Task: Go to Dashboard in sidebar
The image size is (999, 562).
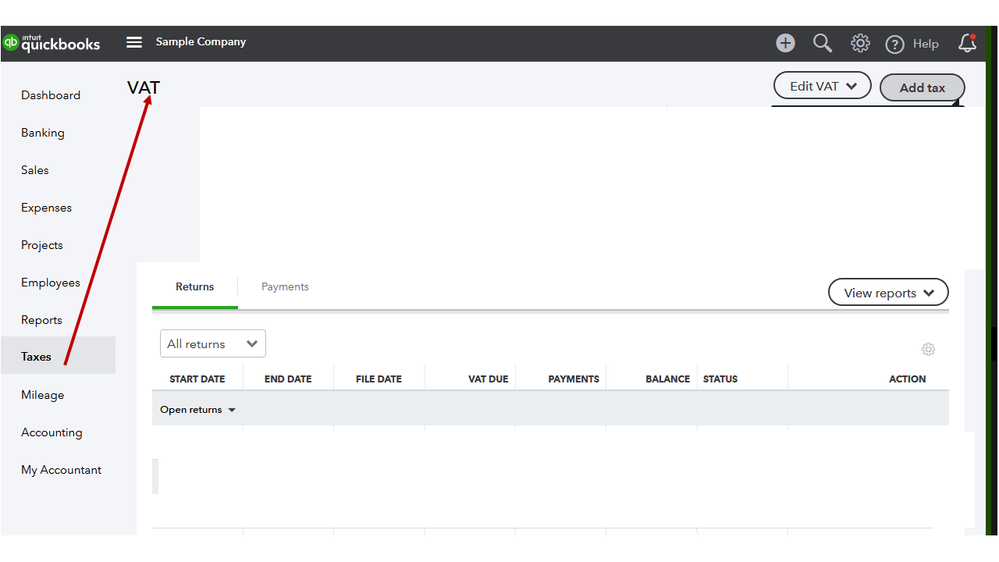Action: pyautogui.click(x=51, y=95)
